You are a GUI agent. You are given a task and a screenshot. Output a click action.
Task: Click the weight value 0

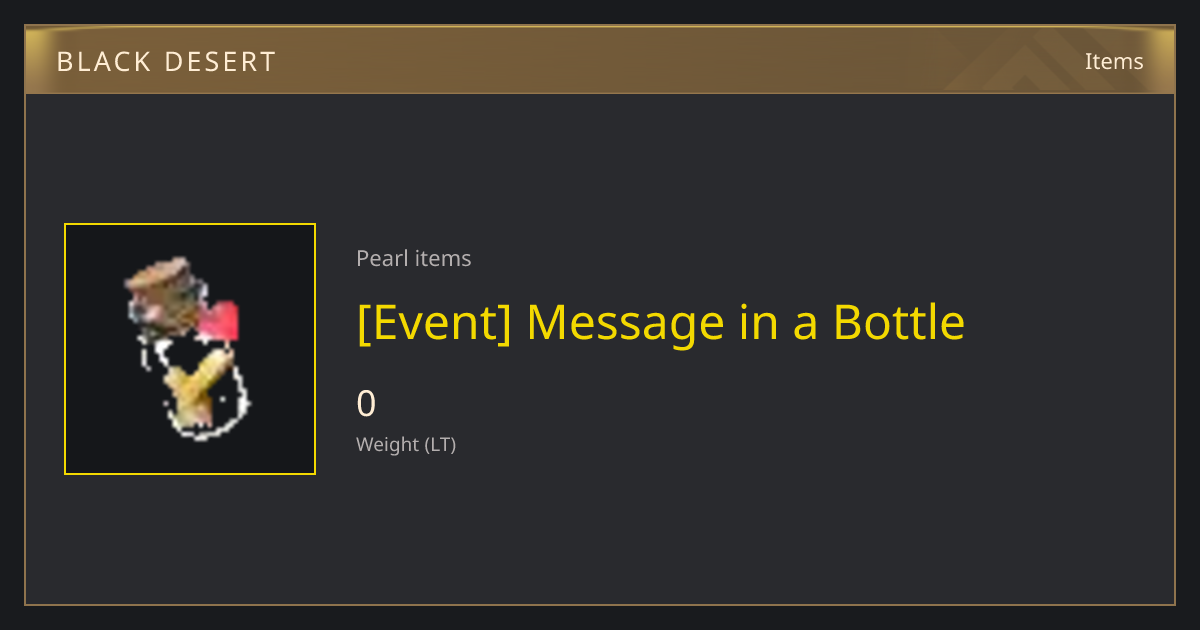[x=366, y=403]
